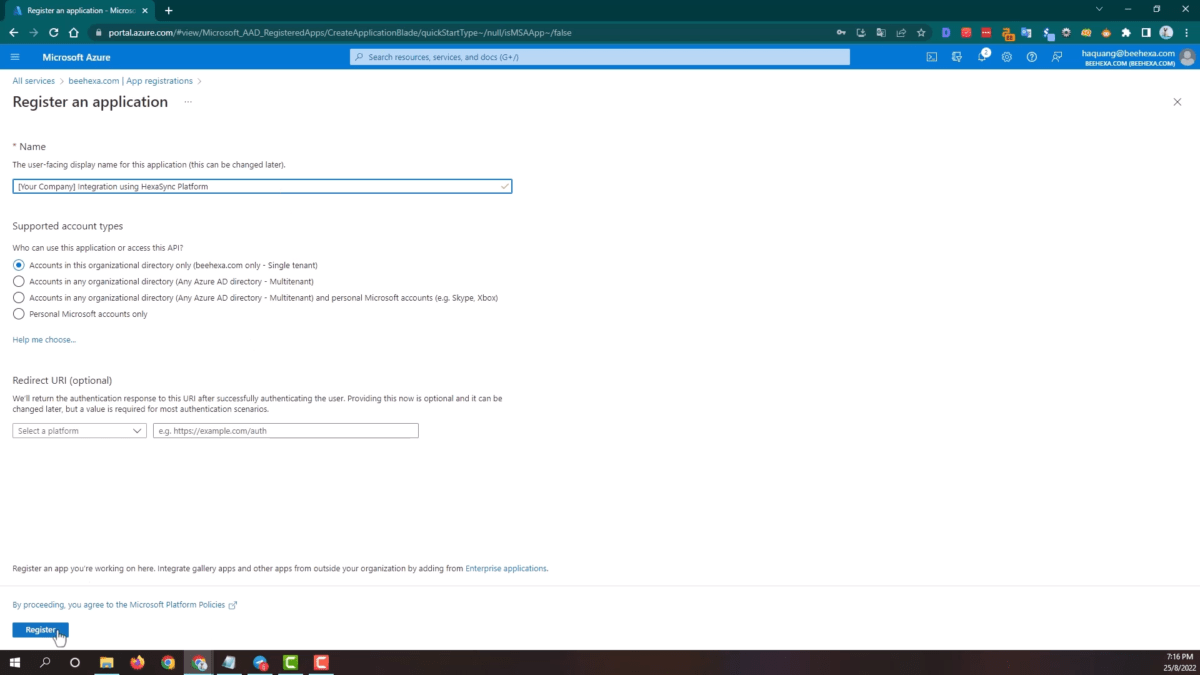Open the portal menu hamburger icon
1200x675 pixels.
[x=15, y=57]
